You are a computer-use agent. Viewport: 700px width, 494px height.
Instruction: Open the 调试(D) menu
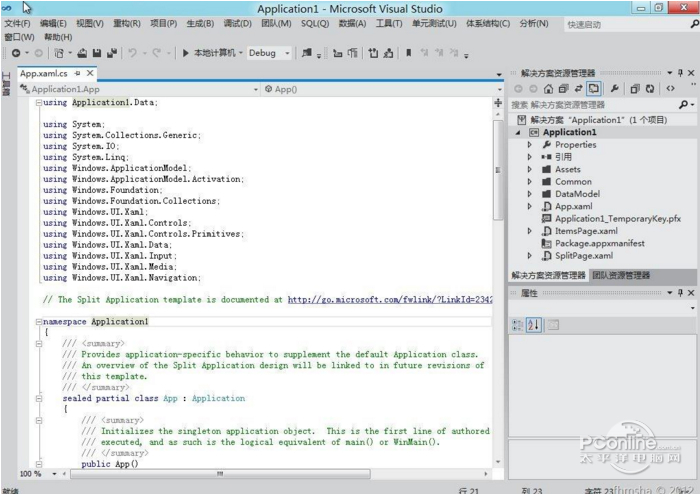pyautogui.click(x=237, y=23)
